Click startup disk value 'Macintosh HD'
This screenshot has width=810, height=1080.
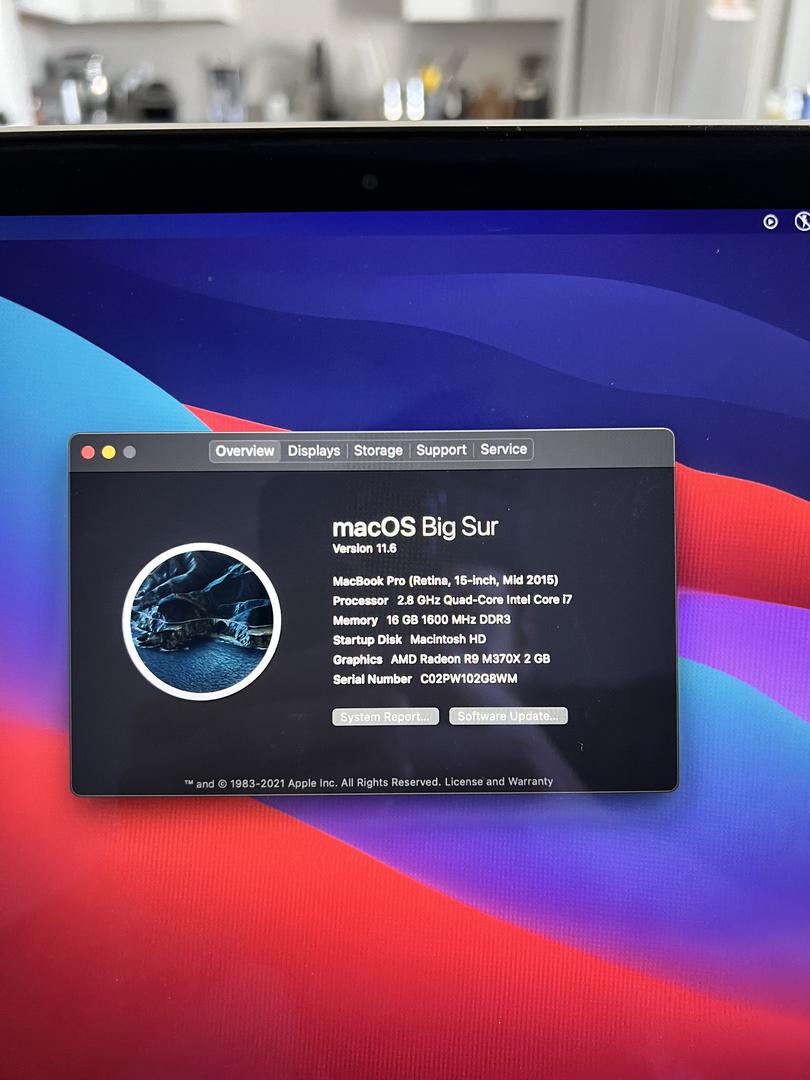point(448,639)
